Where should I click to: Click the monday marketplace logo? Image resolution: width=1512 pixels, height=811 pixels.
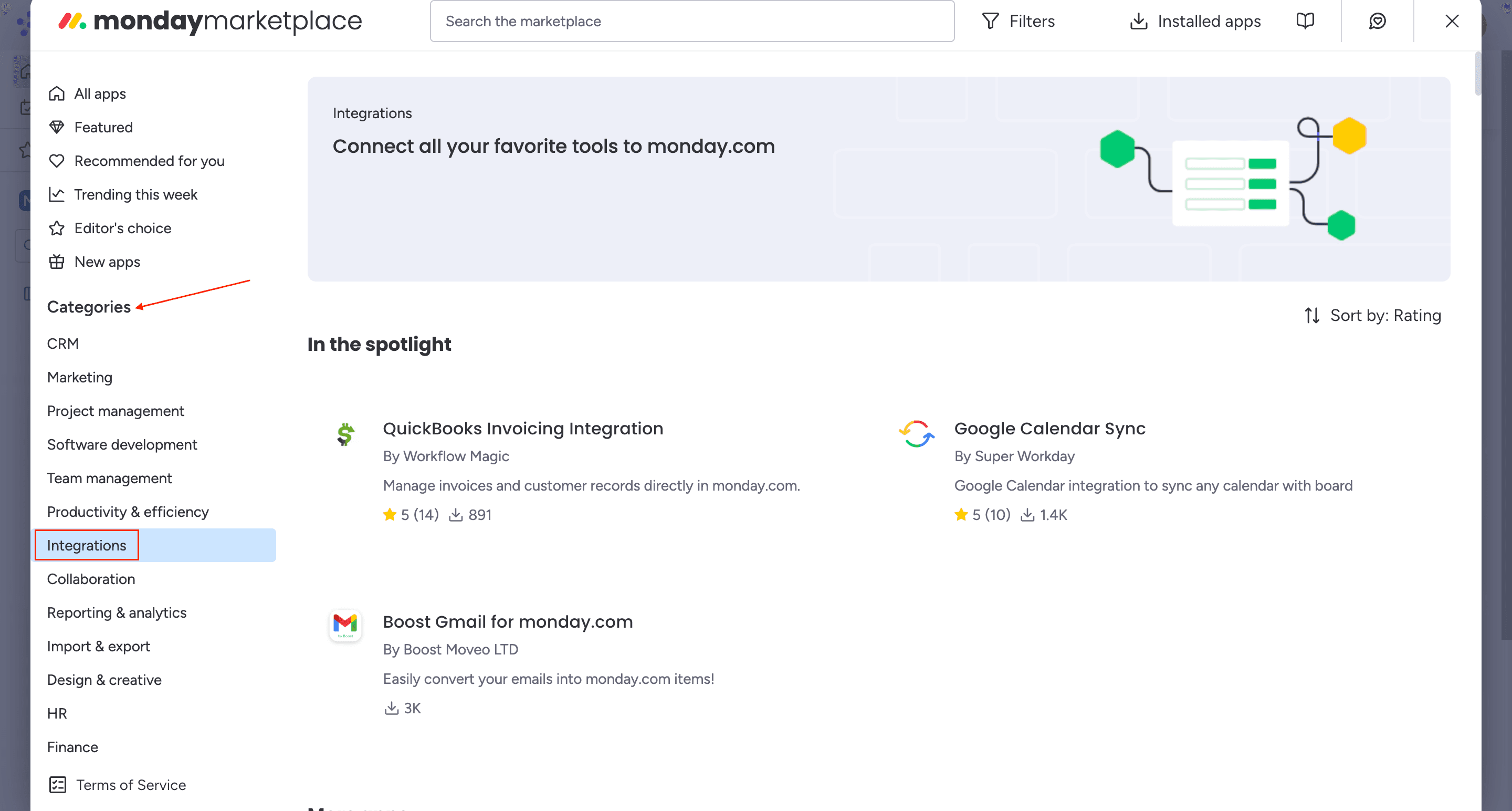[210, 22]
